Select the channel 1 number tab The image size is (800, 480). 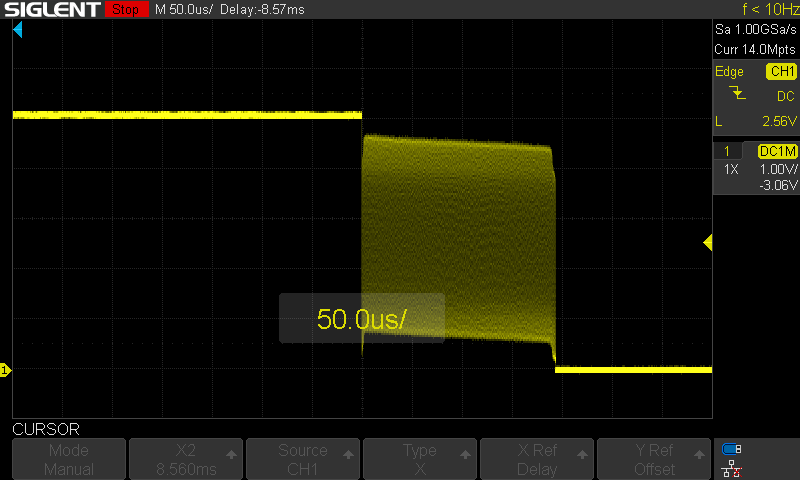(x=728, y=151)
